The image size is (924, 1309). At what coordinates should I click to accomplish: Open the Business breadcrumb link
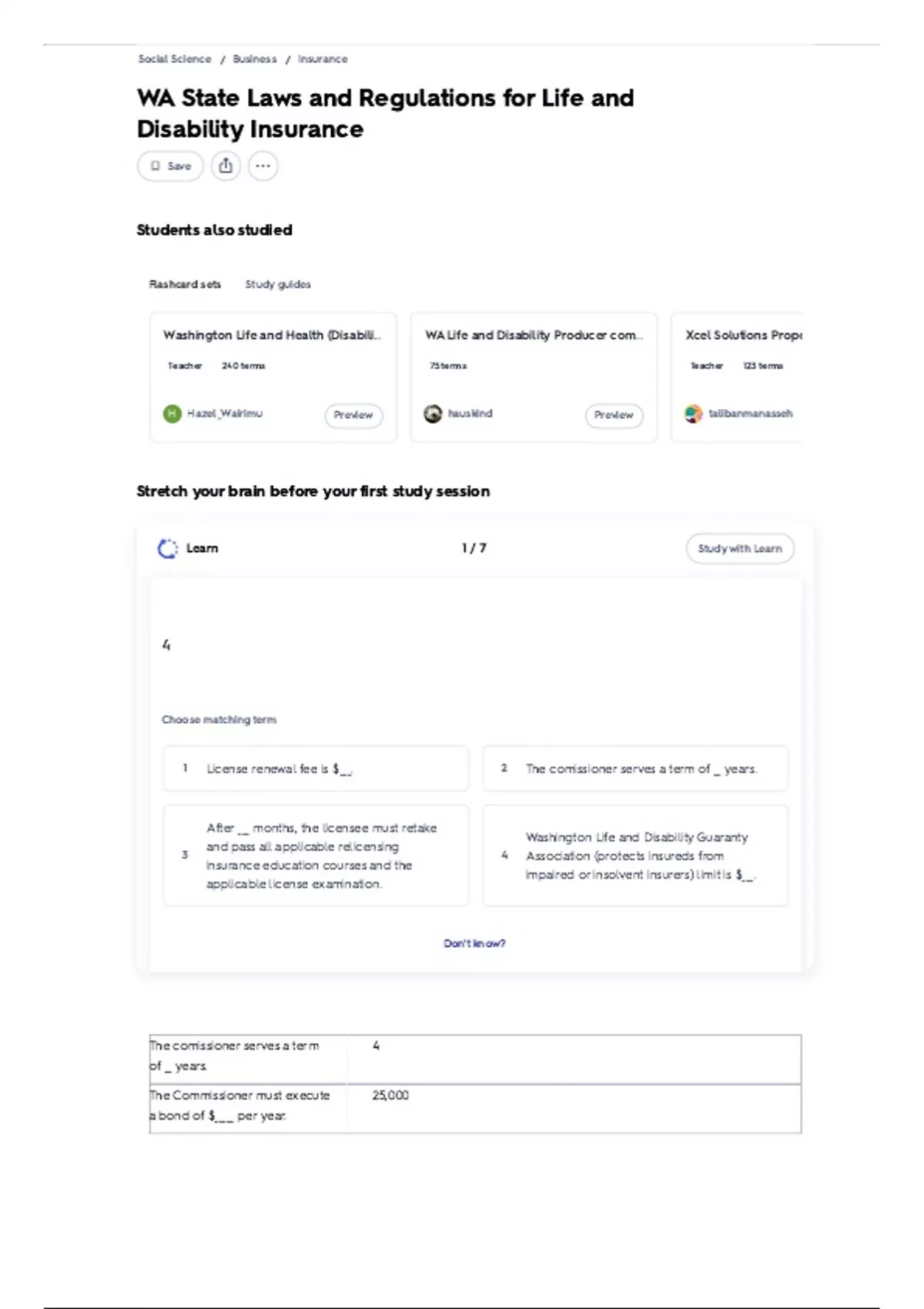[255, 59]
